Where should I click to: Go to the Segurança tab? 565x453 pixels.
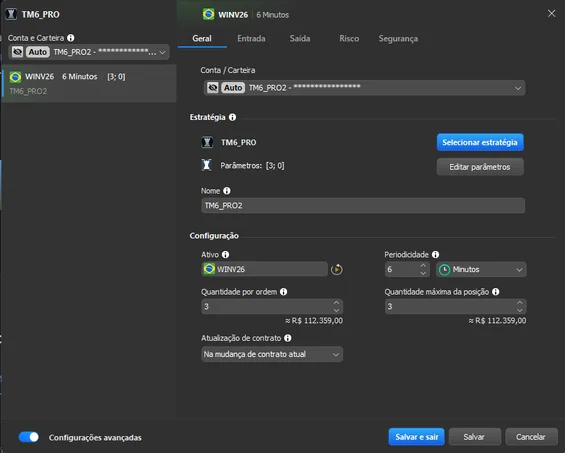coord(398,39)
